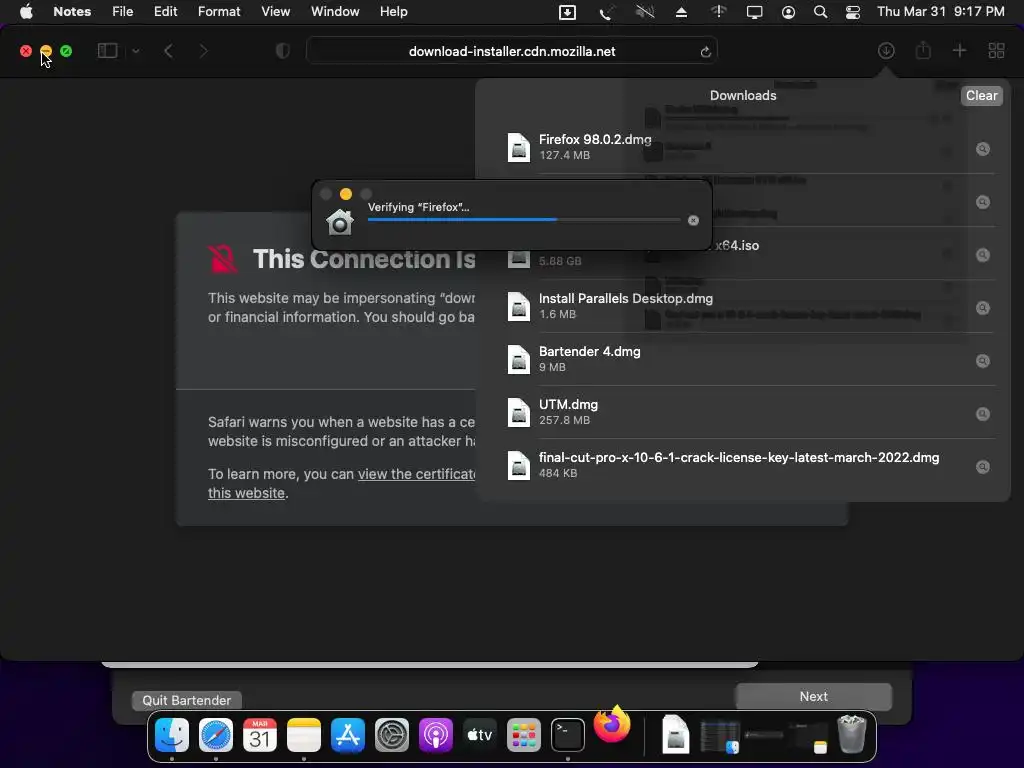Open the view the certificate link

pos(417,474)
